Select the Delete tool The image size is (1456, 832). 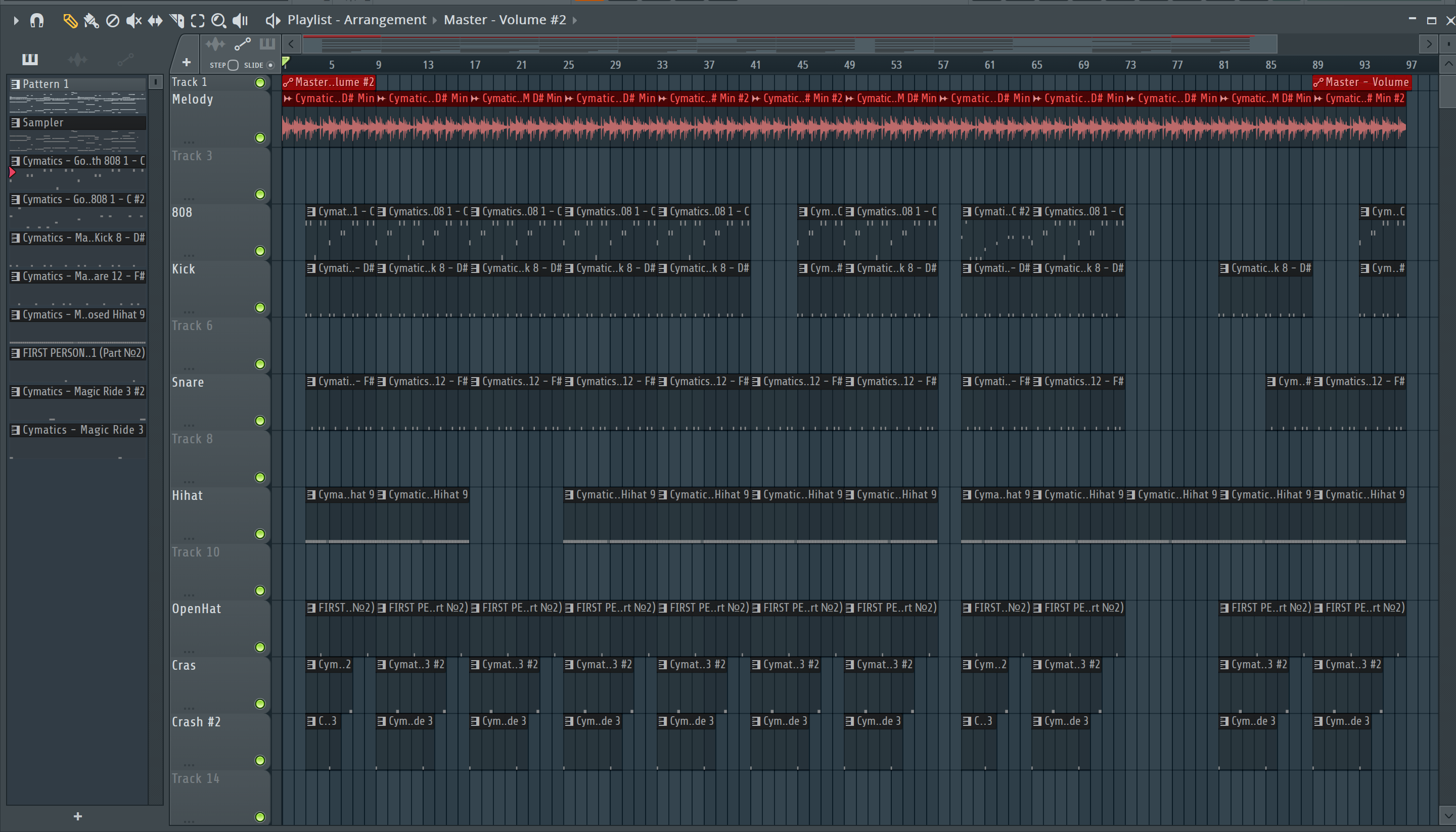pos(113,21)
